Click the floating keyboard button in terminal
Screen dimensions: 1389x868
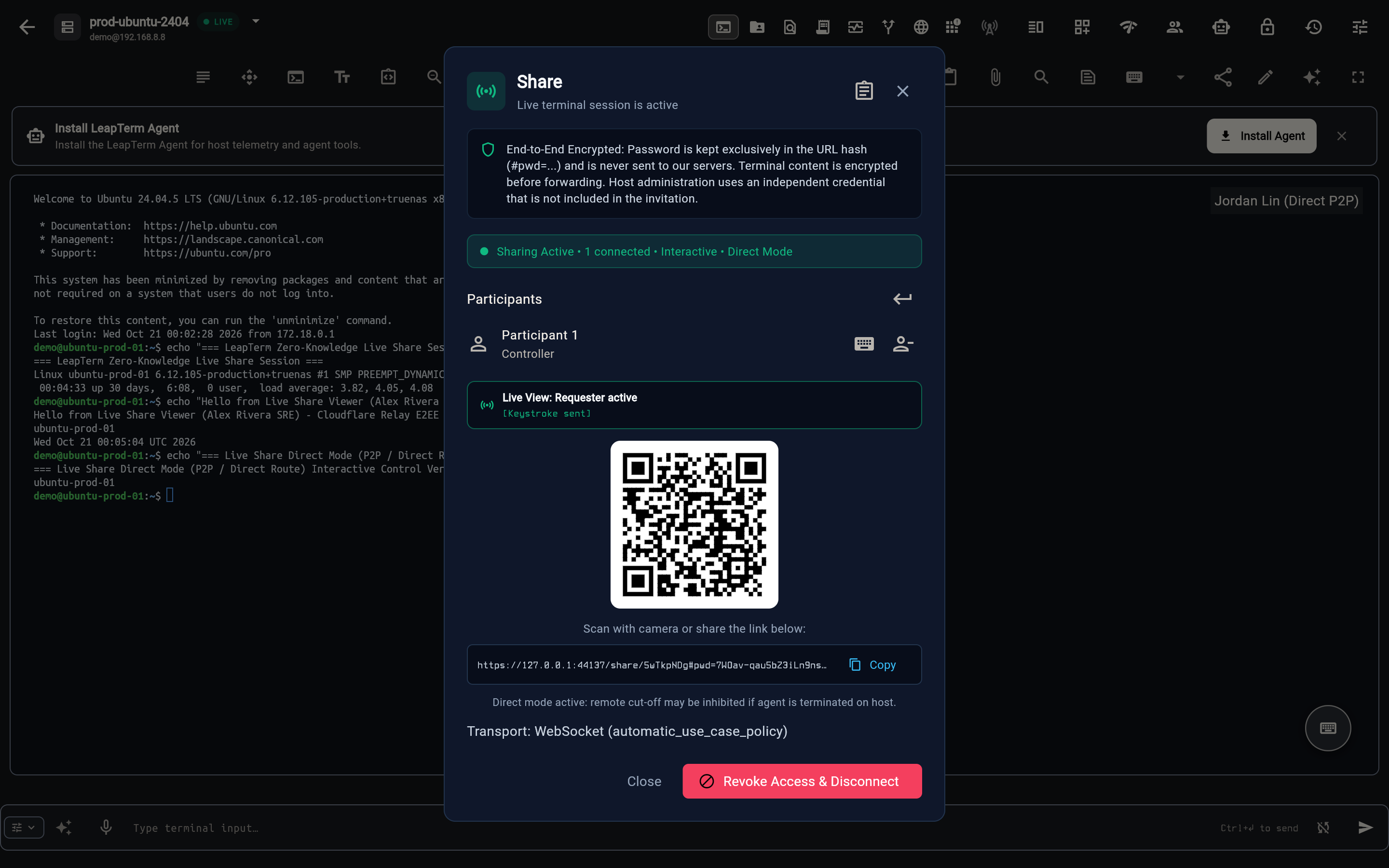(1328, 728)
